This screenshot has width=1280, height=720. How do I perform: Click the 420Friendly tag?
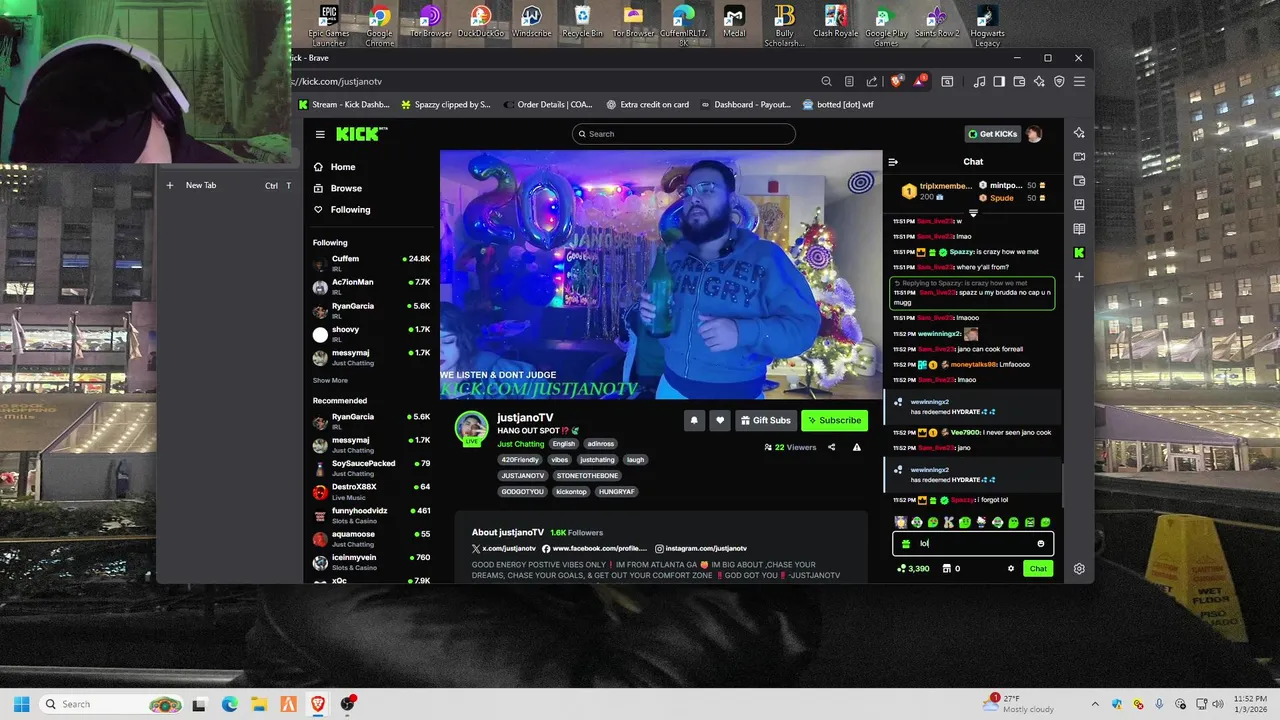519,460
